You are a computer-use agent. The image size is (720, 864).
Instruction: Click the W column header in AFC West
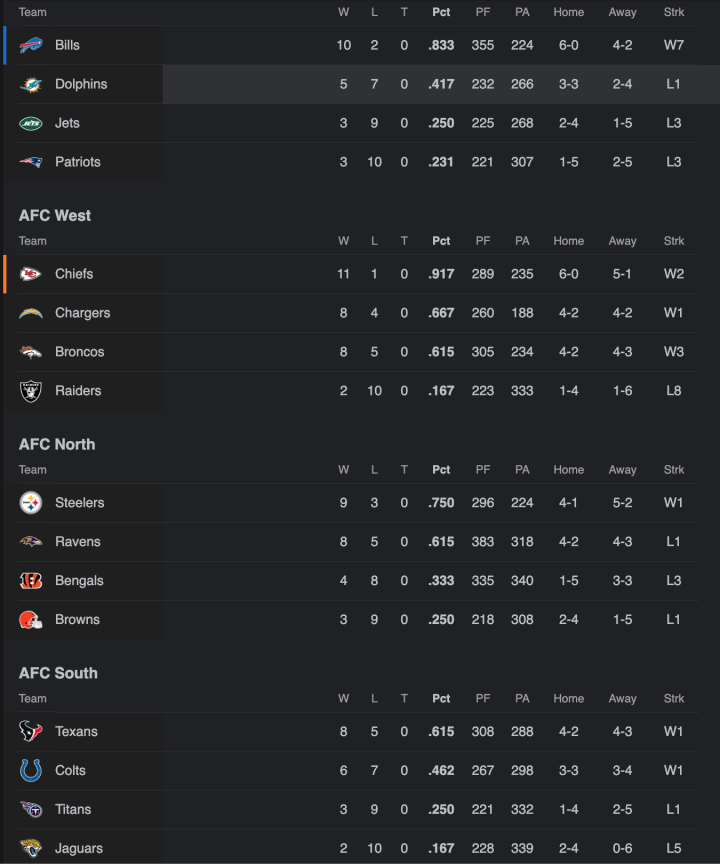click(x=343, y=241)
